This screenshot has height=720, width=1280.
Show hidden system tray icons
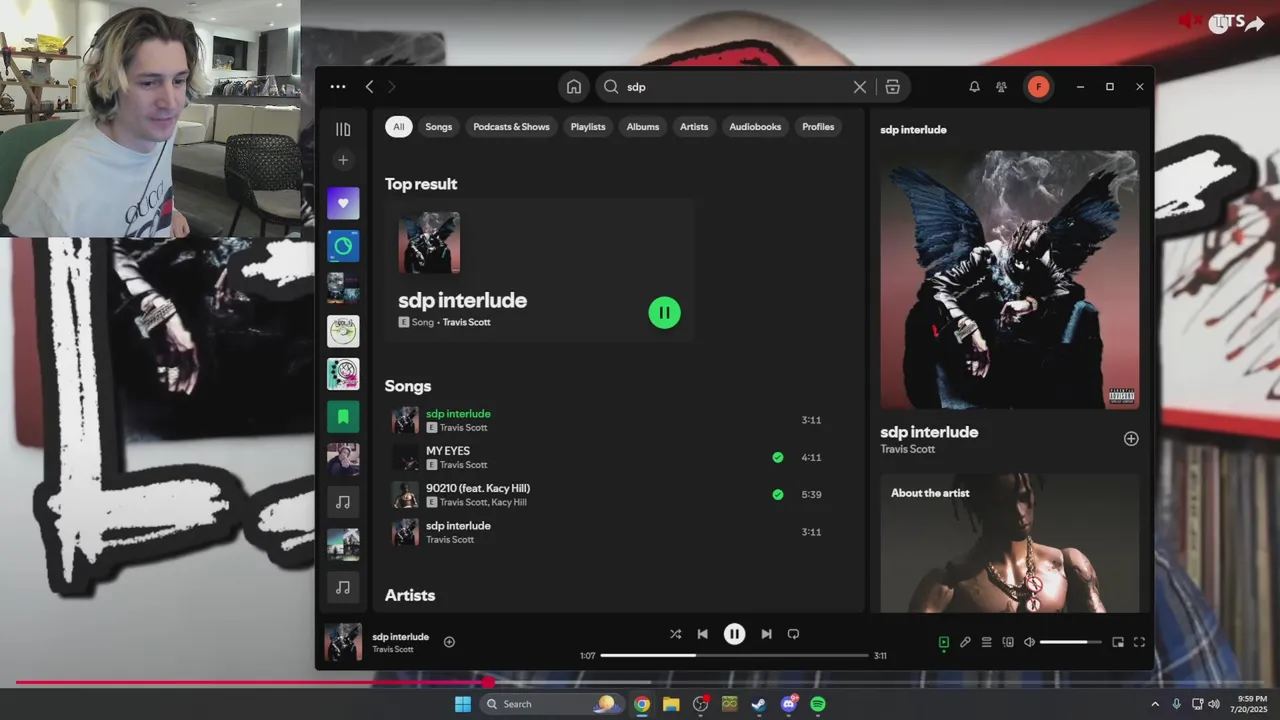1155,704
